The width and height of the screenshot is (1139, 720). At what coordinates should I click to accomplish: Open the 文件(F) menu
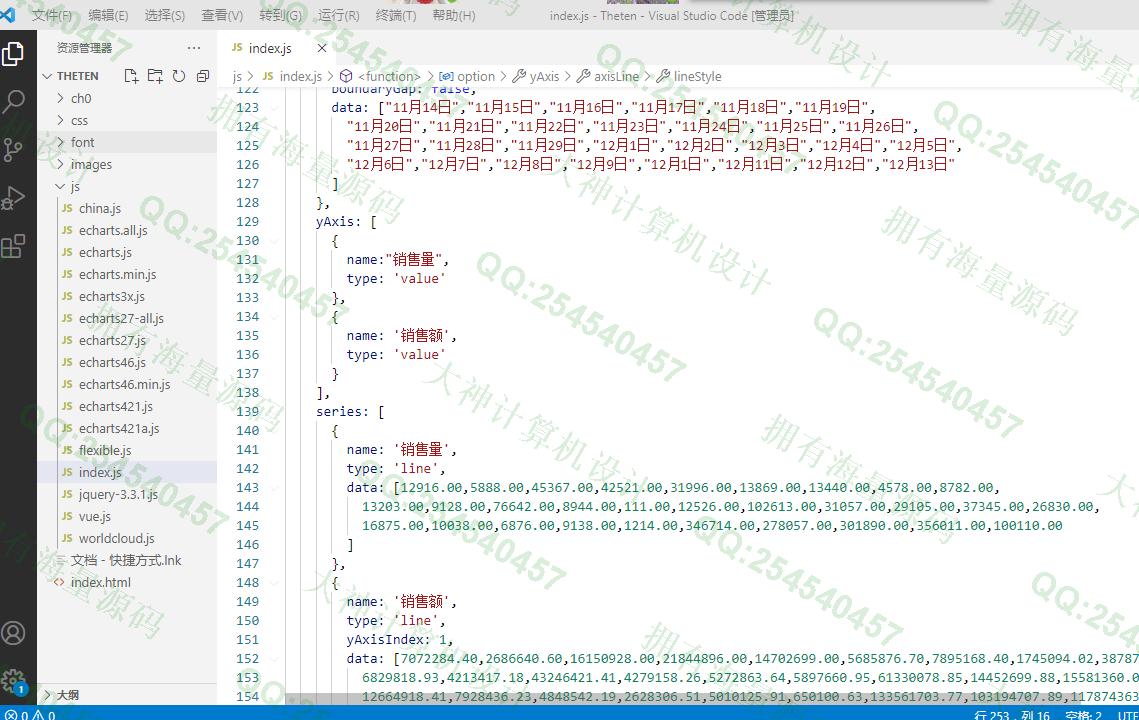[52, 15]
